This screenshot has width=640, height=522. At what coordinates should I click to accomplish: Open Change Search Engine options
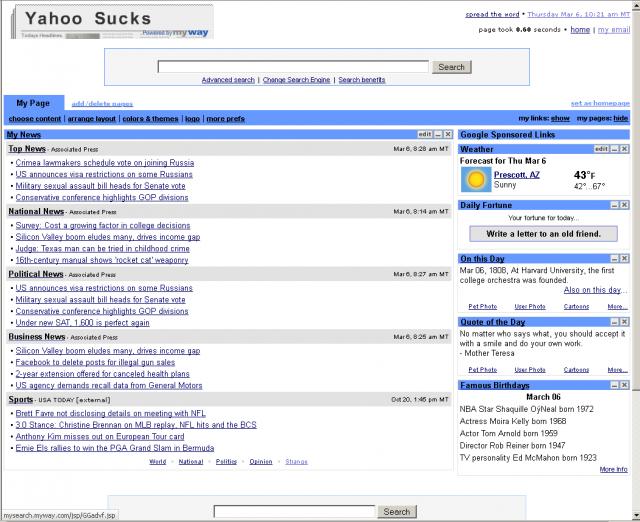296,80
